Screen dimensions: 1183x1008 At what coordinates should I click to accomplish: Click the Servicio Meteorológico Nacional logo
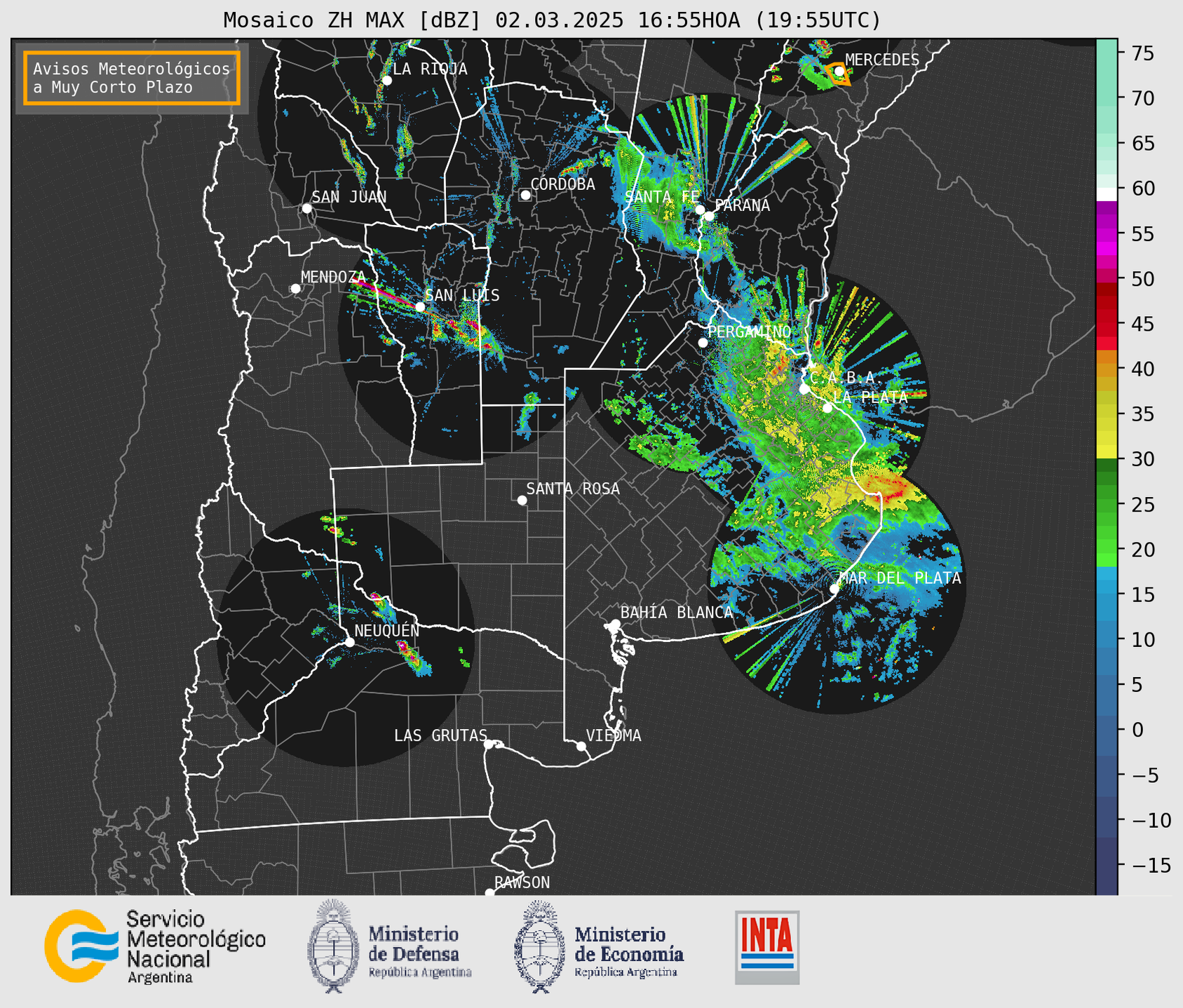pos(155,946)
